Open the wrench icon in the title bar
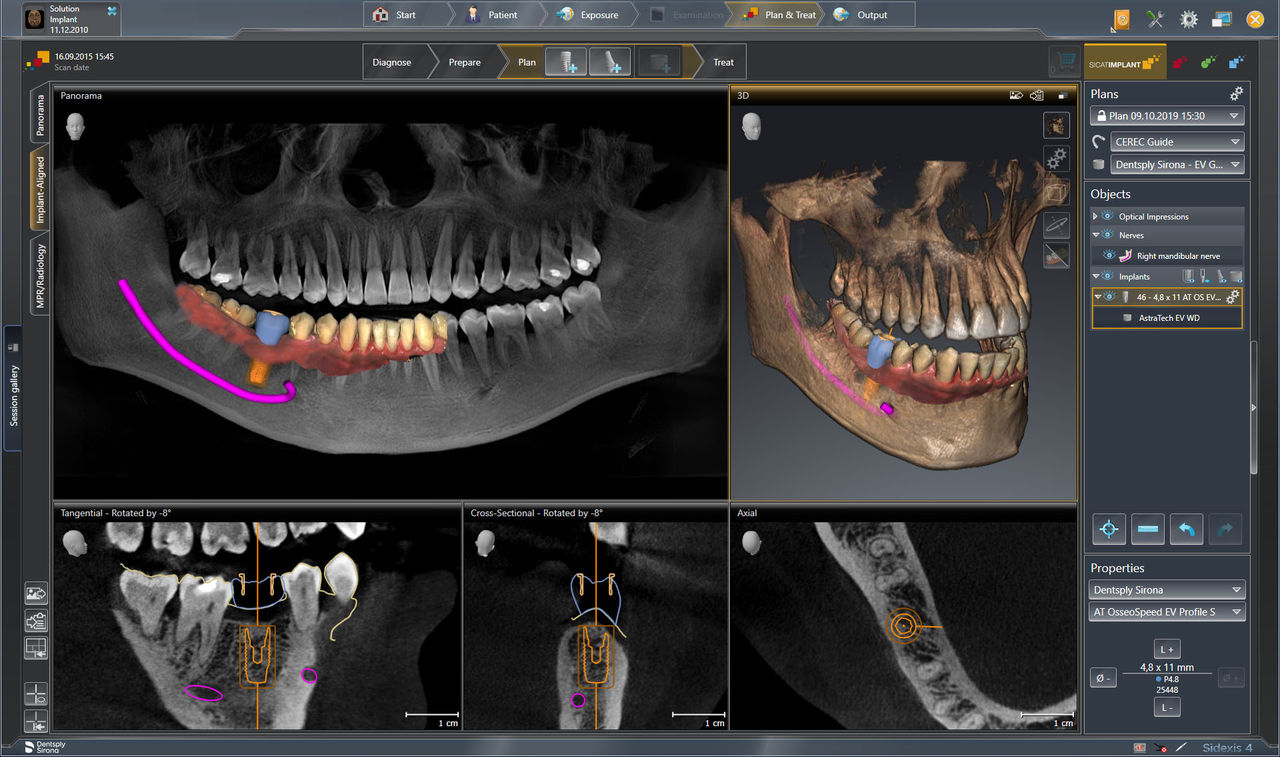1280x757 pixels. click(1156, 18)
